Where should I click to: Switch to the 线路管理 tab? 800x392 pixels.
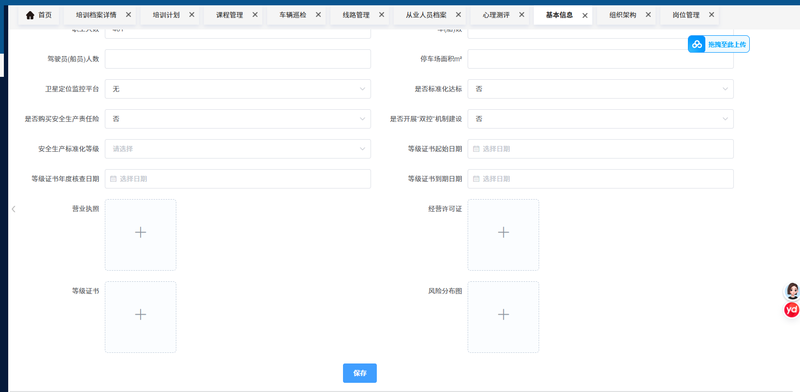coord(356,15)
